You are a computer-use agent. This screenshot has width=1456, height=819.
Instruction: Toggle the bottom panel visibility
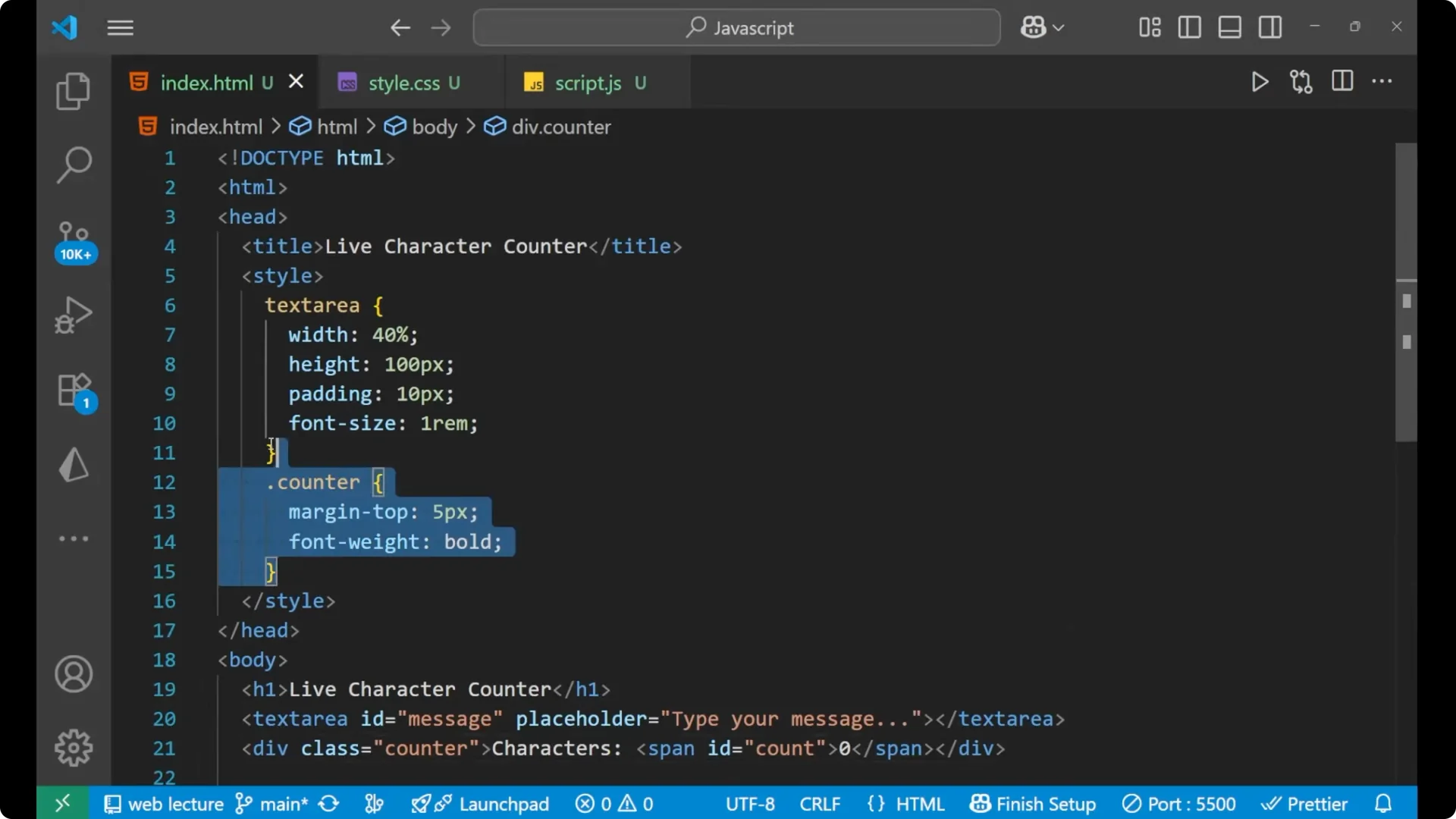tap(1229, 27)
